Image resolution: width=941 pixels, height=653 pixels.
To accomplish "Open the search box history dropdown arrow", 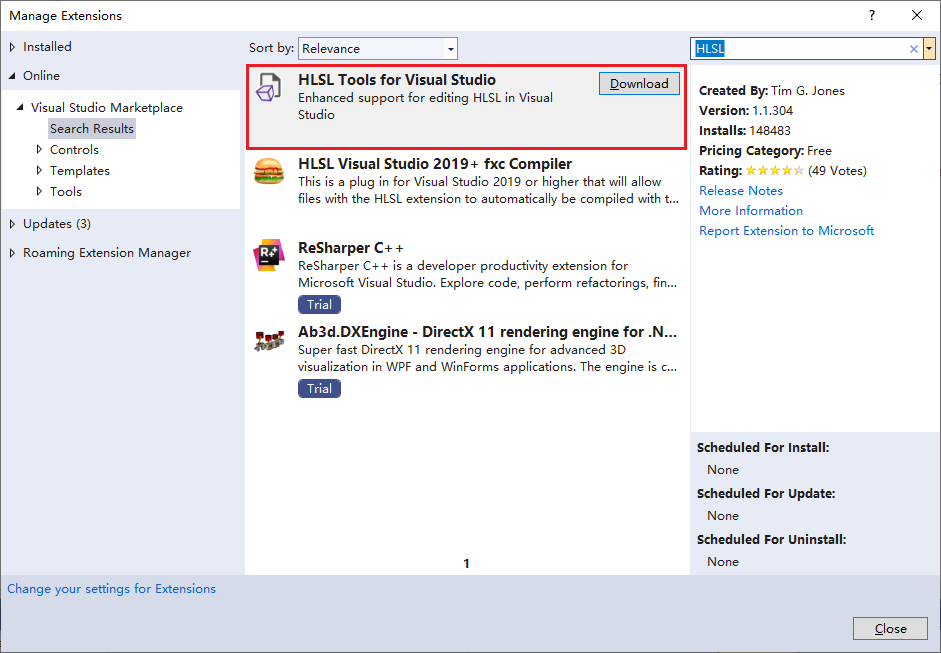I will pyautogui.click(x=929, y=49).
